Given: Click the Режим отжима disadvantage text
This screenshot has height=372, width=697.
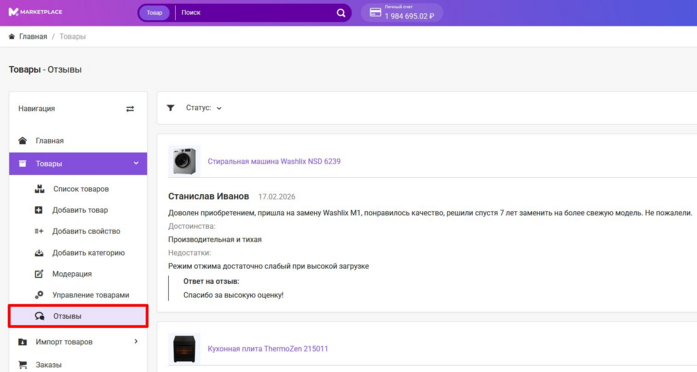Looking at the screenshot, I should click(268, 266).
